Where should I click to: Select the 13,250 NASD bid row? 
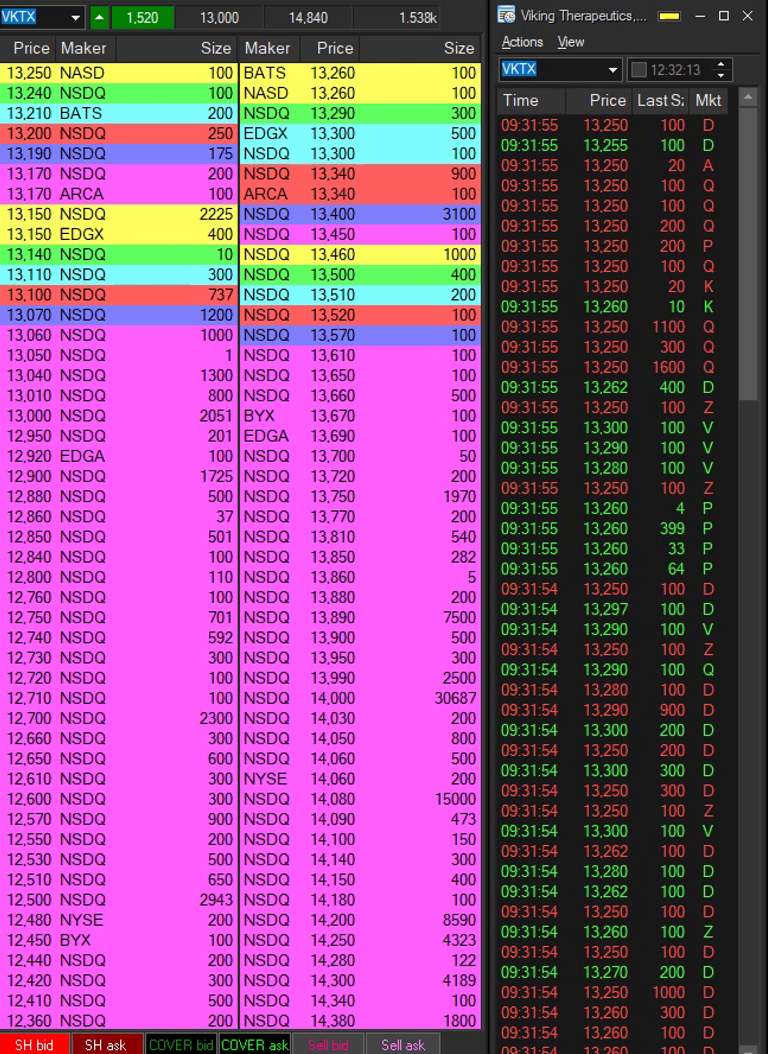pos(118,73)
